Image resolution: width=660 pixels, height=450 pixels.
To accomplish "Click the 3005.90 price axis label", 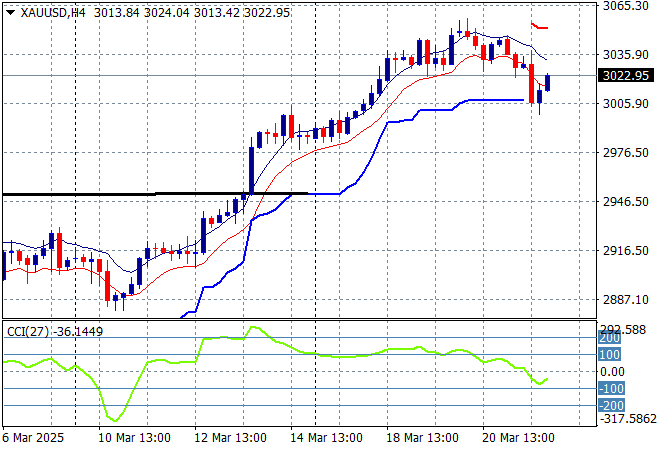I will (x=625, y=104).
